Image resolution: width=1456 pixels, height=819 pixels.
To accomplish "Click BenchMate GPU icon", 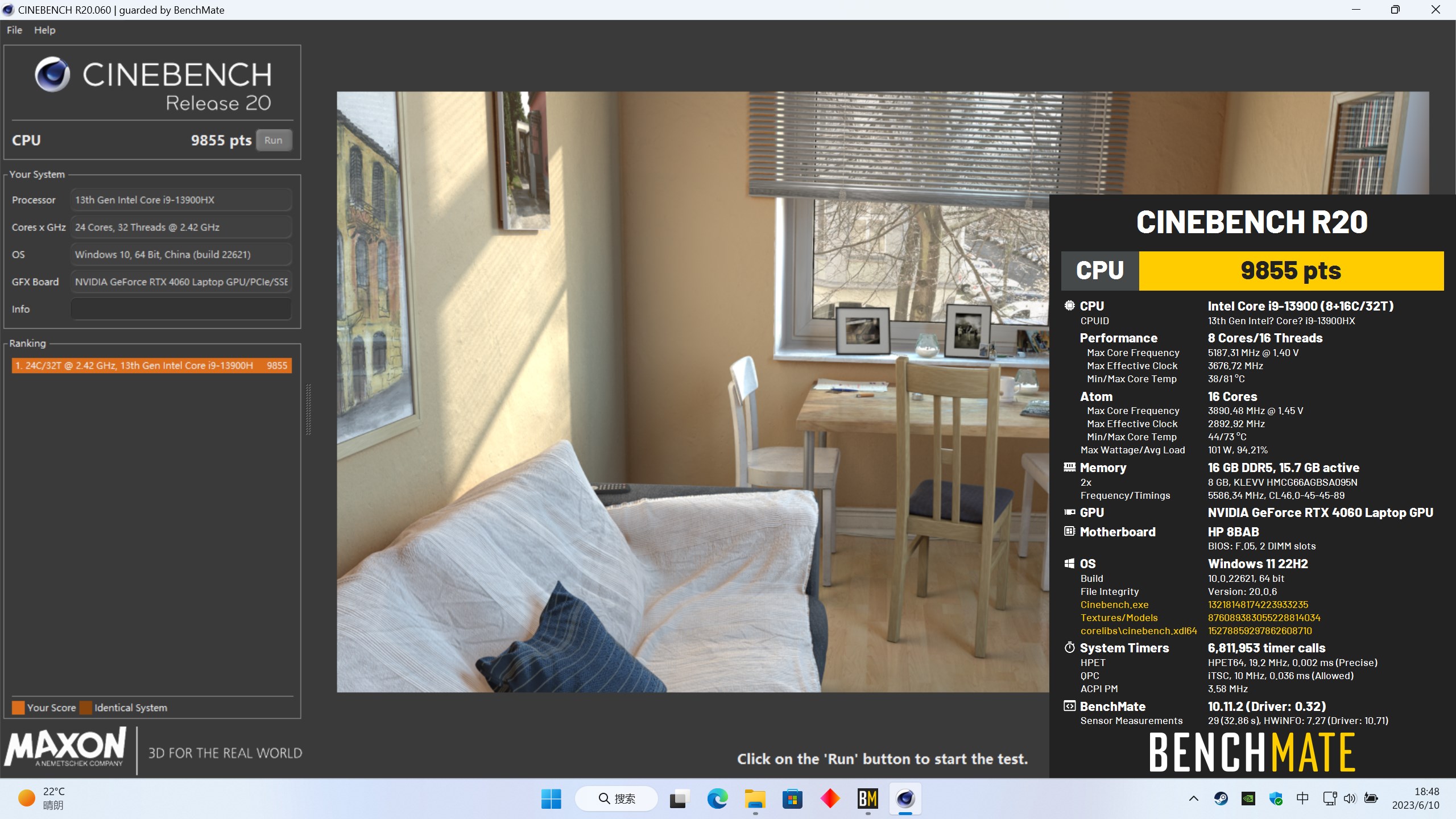I will [x=1069, y=512].
